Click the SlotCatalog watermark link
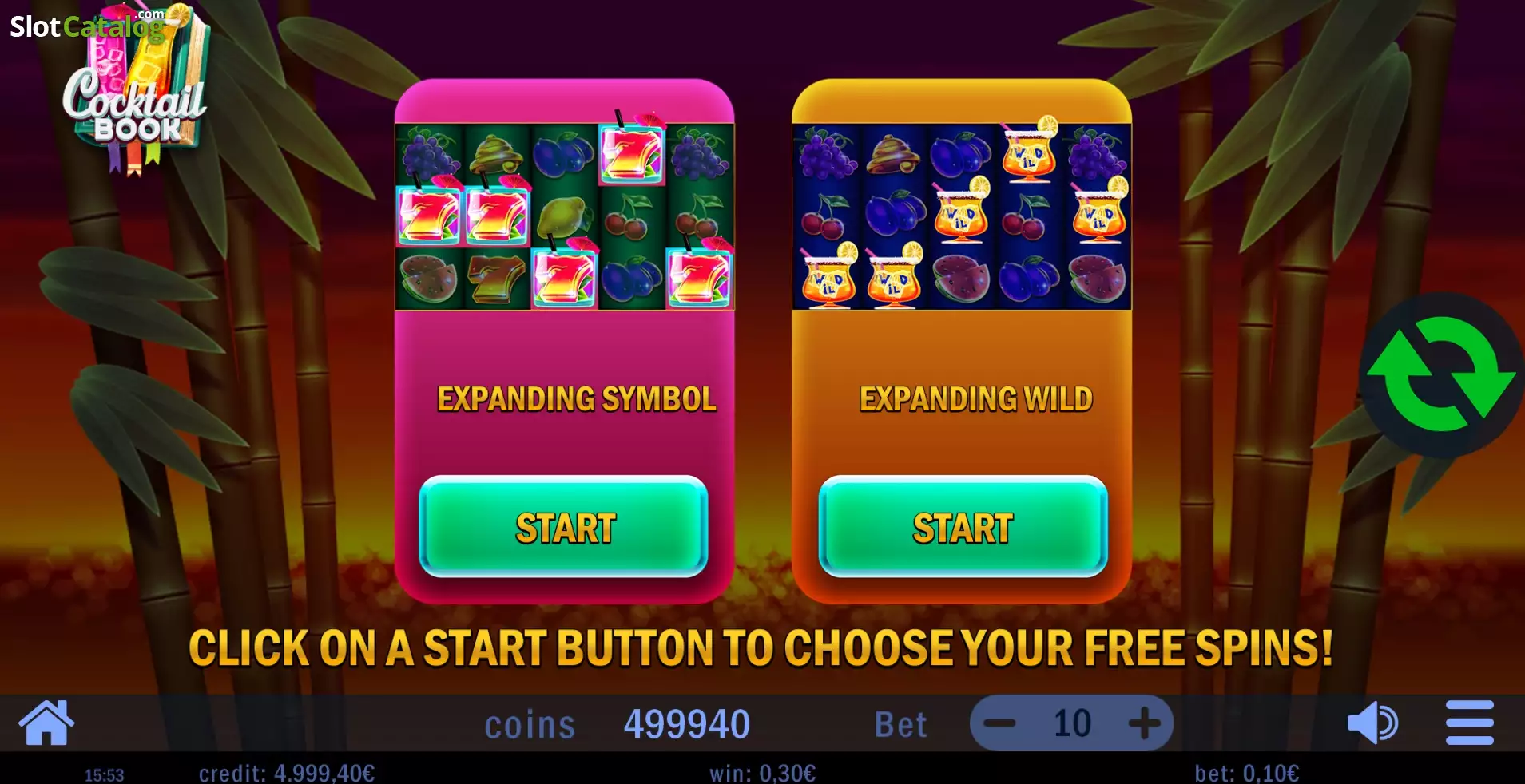Screen dimensions: 1525x784 pyautogui.click(x=88, y=25)
